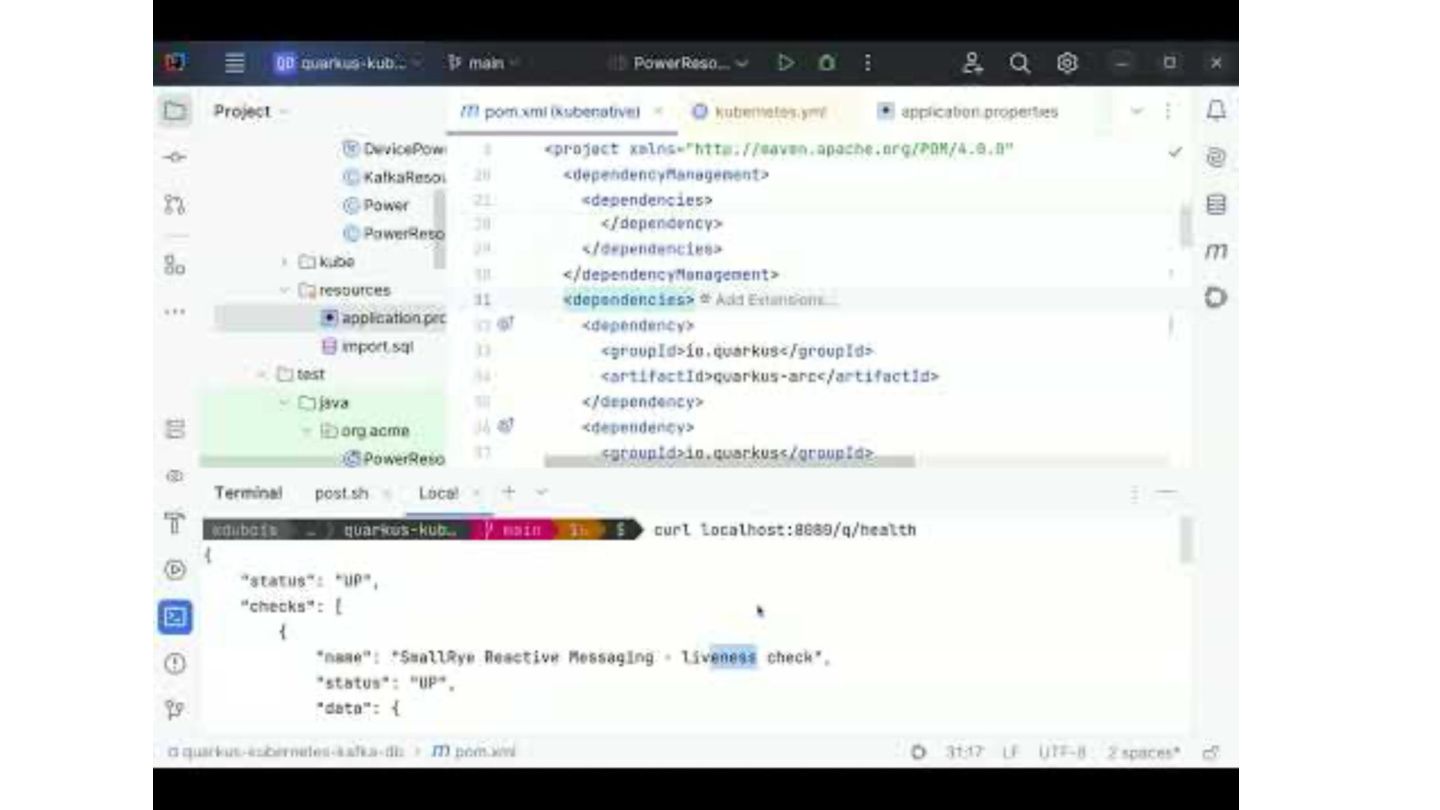Show more tool windows ellipsis
This screenshot has height=810, width=1440.
tap(175, 311)
